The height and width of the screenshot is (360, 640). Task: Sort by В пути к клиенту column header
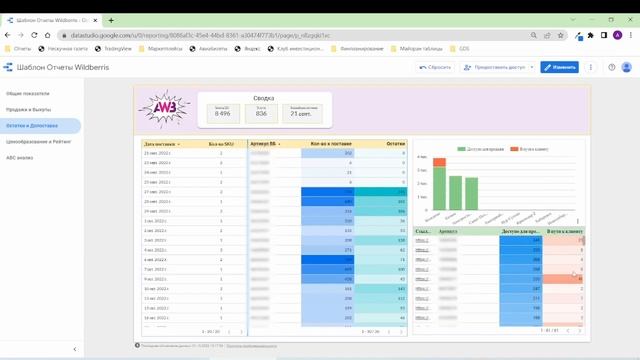564,231
